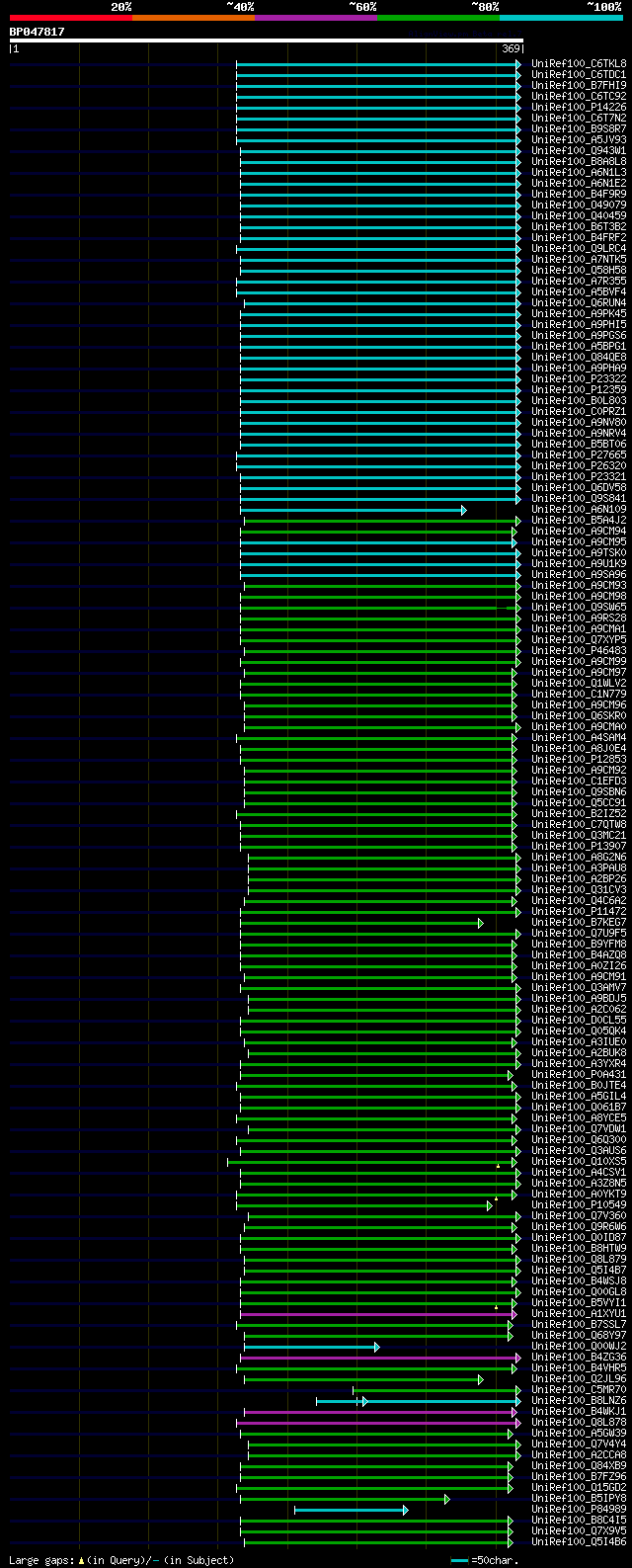Click the shortened green bar for B7KEG7

362,923
